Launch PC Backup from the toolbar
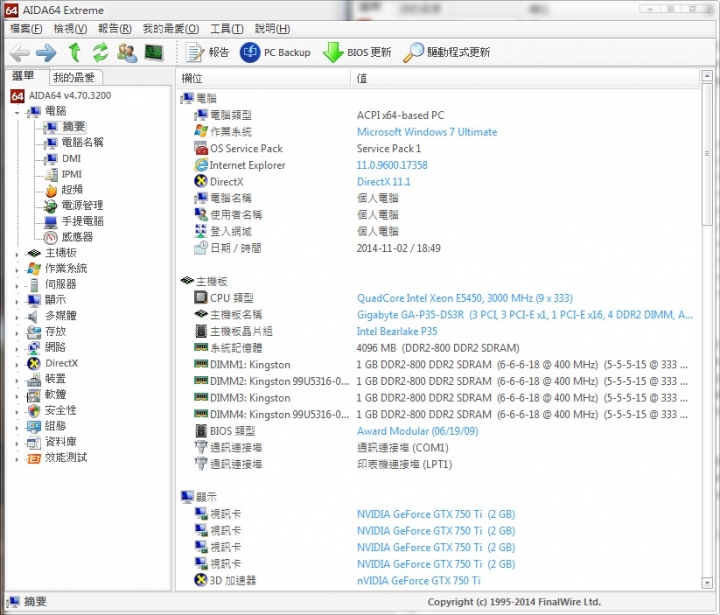This screenshot has height=615, width=720. click(275, 52)
